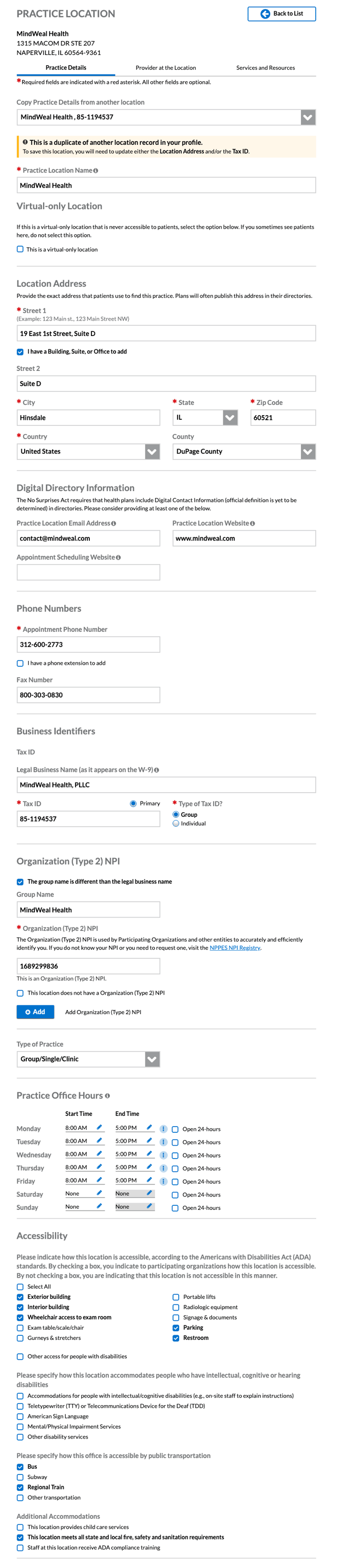Image resolution: width=344 pixels, height=1568 pixels.
Task: Open the State dropdown
Action: click(230, 418)
